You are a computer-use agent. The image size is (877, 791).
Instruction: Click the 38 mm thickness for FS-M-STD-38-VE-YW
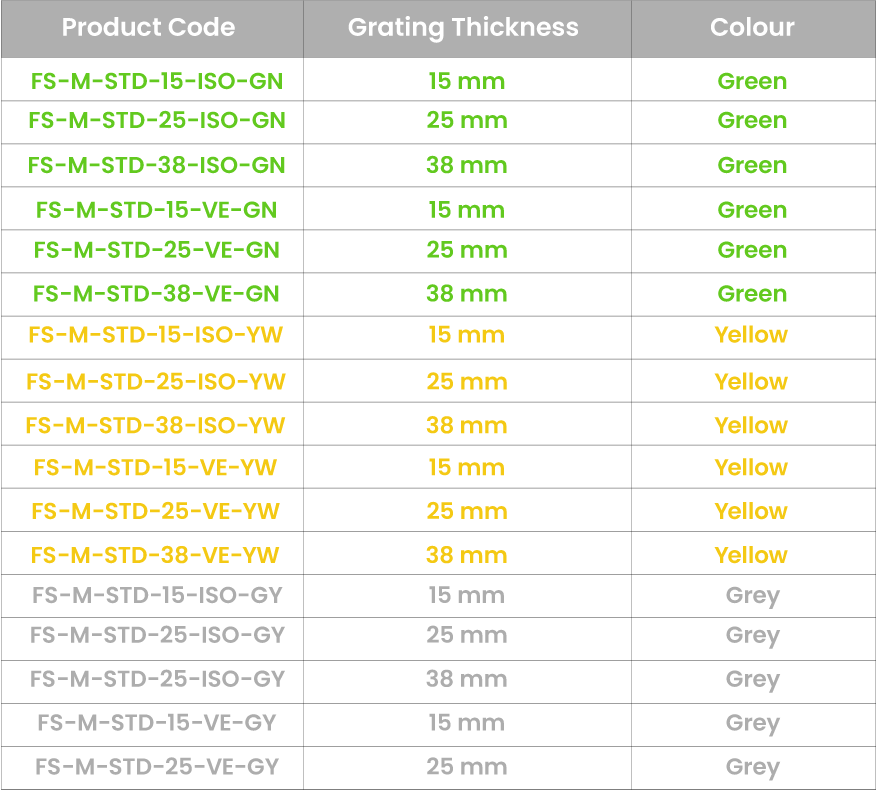467,555
